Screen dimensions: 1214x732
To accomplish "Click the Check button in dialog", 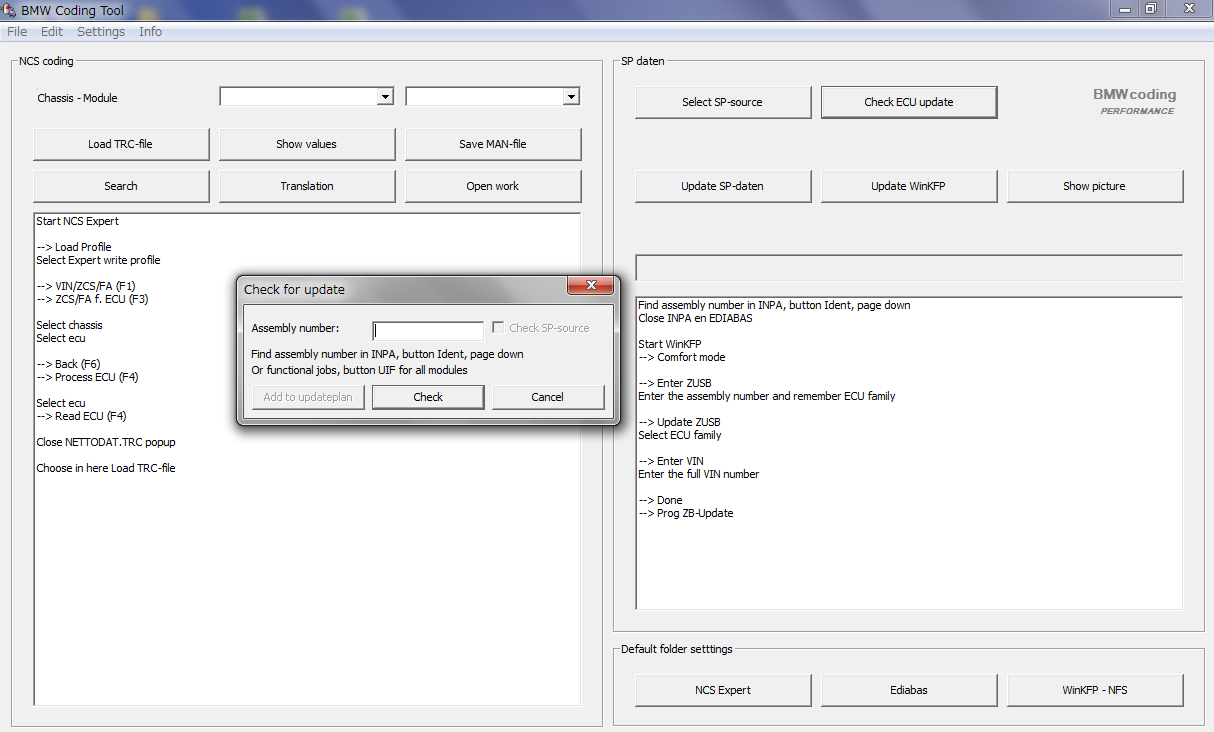I will pyautogui.click(x=428, y=397).
